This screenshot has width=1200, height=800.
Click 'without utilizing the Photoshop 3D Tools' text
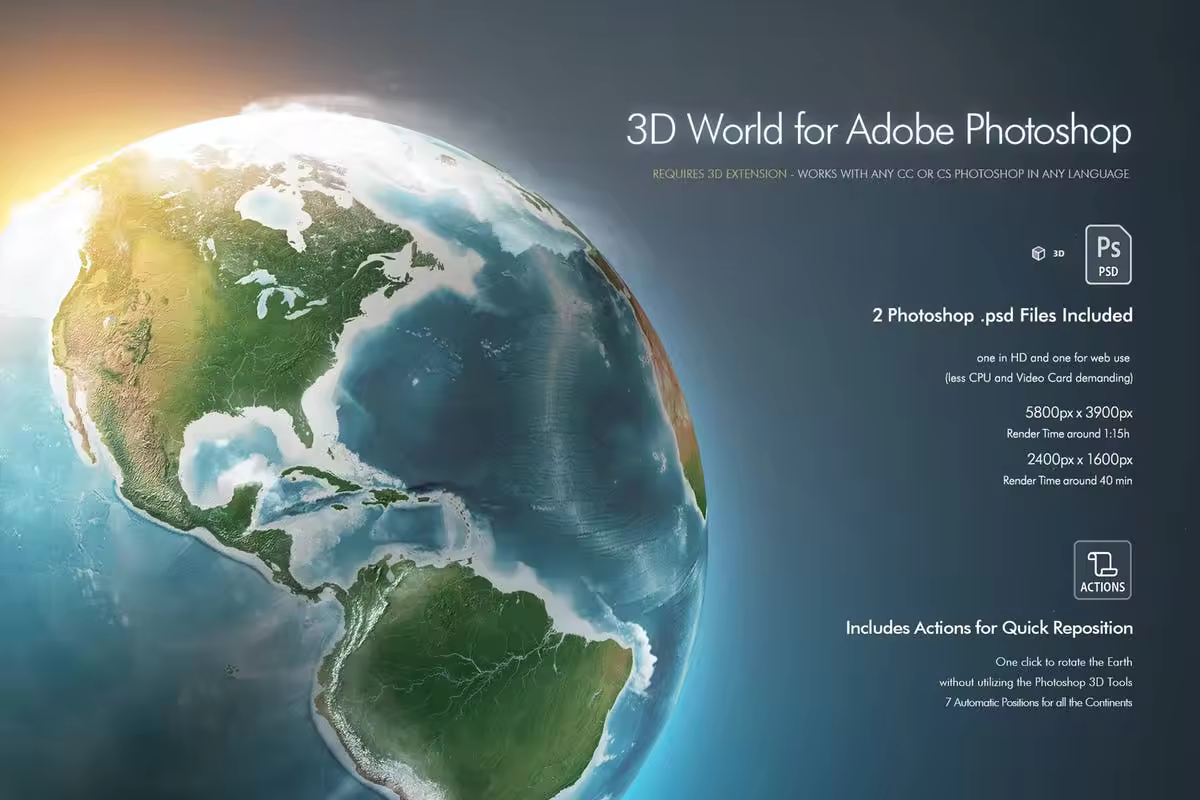1035,682
